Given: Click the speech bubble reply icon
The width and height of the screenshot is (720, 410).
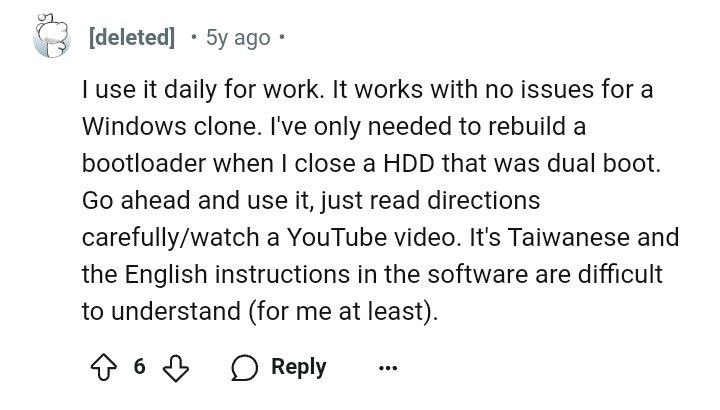Looking at the screenshot, I should pyautogui.click(x=244, y=368).
